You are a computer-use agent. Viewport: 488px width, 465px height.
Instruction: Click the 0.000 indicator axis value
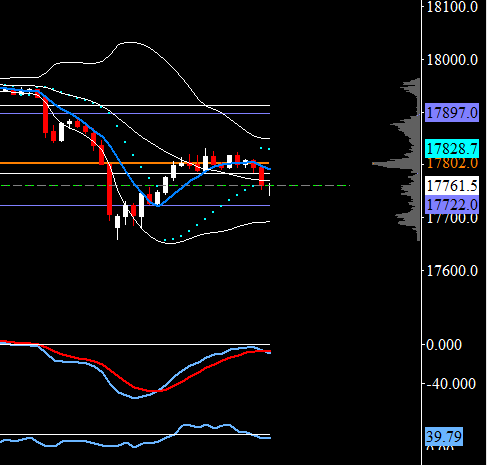coord(444,345)
